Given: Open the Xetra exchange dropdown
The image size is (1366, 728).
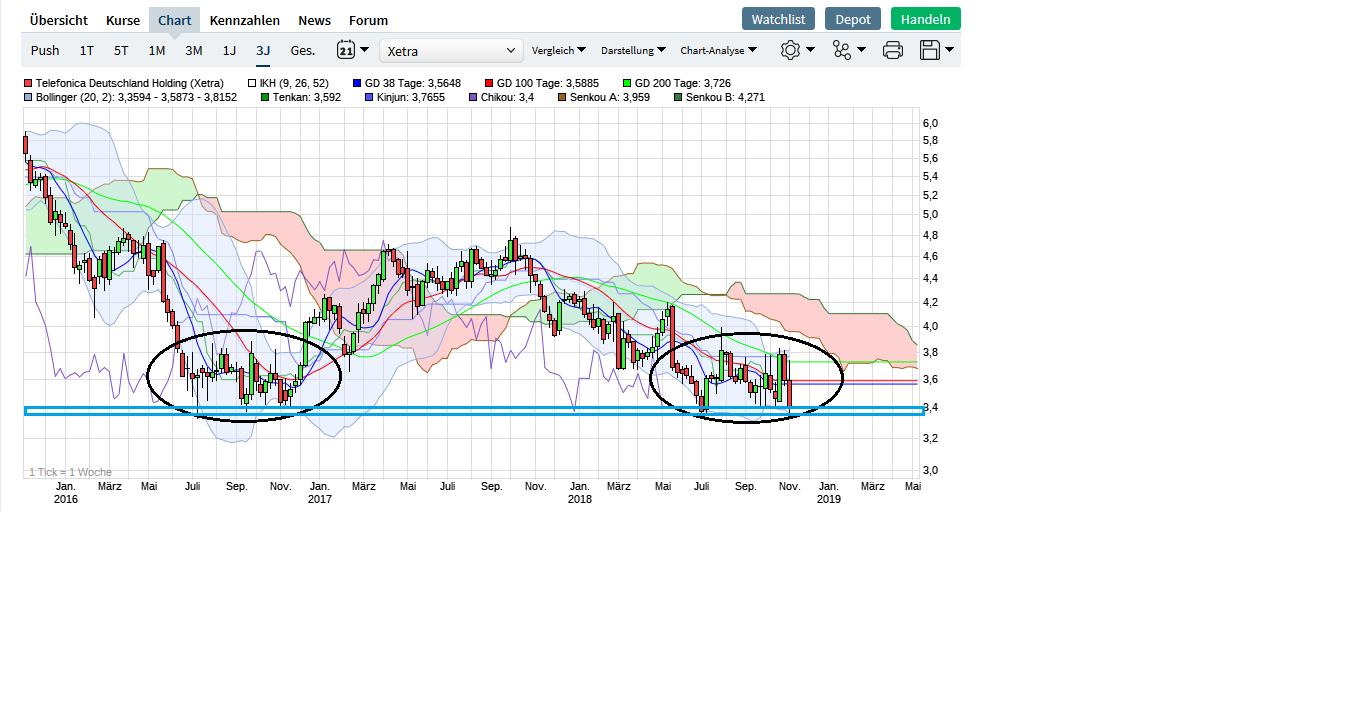Looking at the screenshot, I should pyautogui.click(x=450, y=50).
